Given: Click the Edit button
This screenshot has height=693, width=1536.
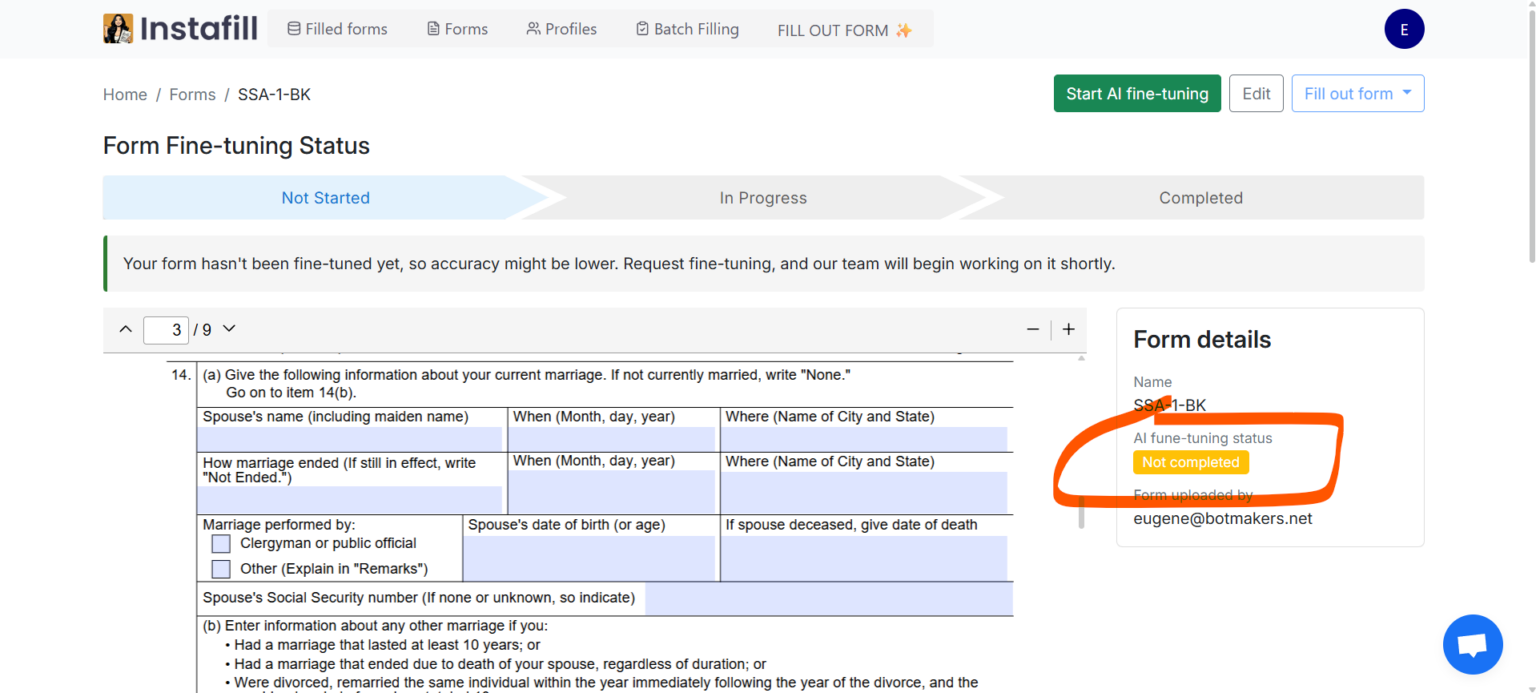Looking at the screenshot, I should pos(1255,94).
